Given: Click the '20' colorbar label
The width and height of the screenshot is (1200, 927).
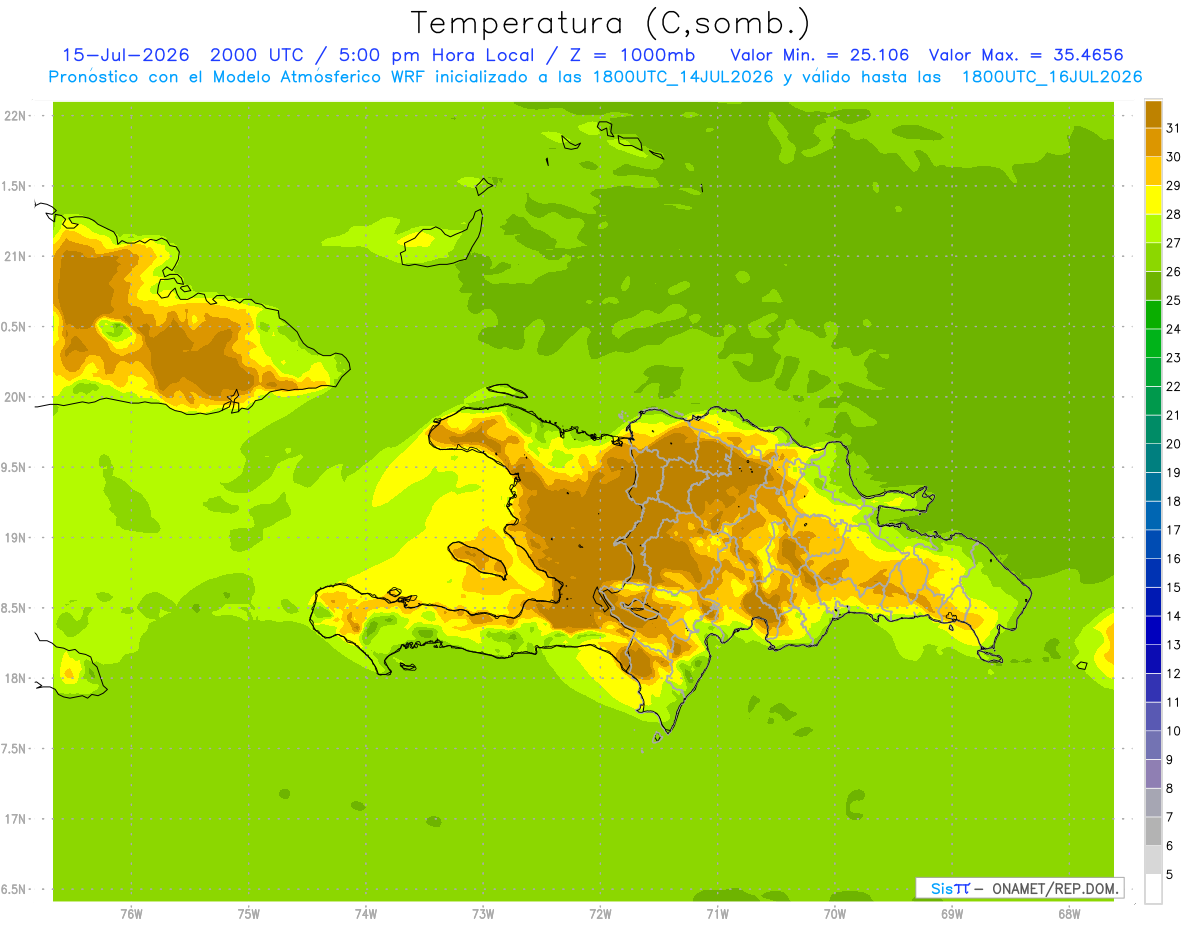Looking at the screenshot, I should tap(1173, 444).
